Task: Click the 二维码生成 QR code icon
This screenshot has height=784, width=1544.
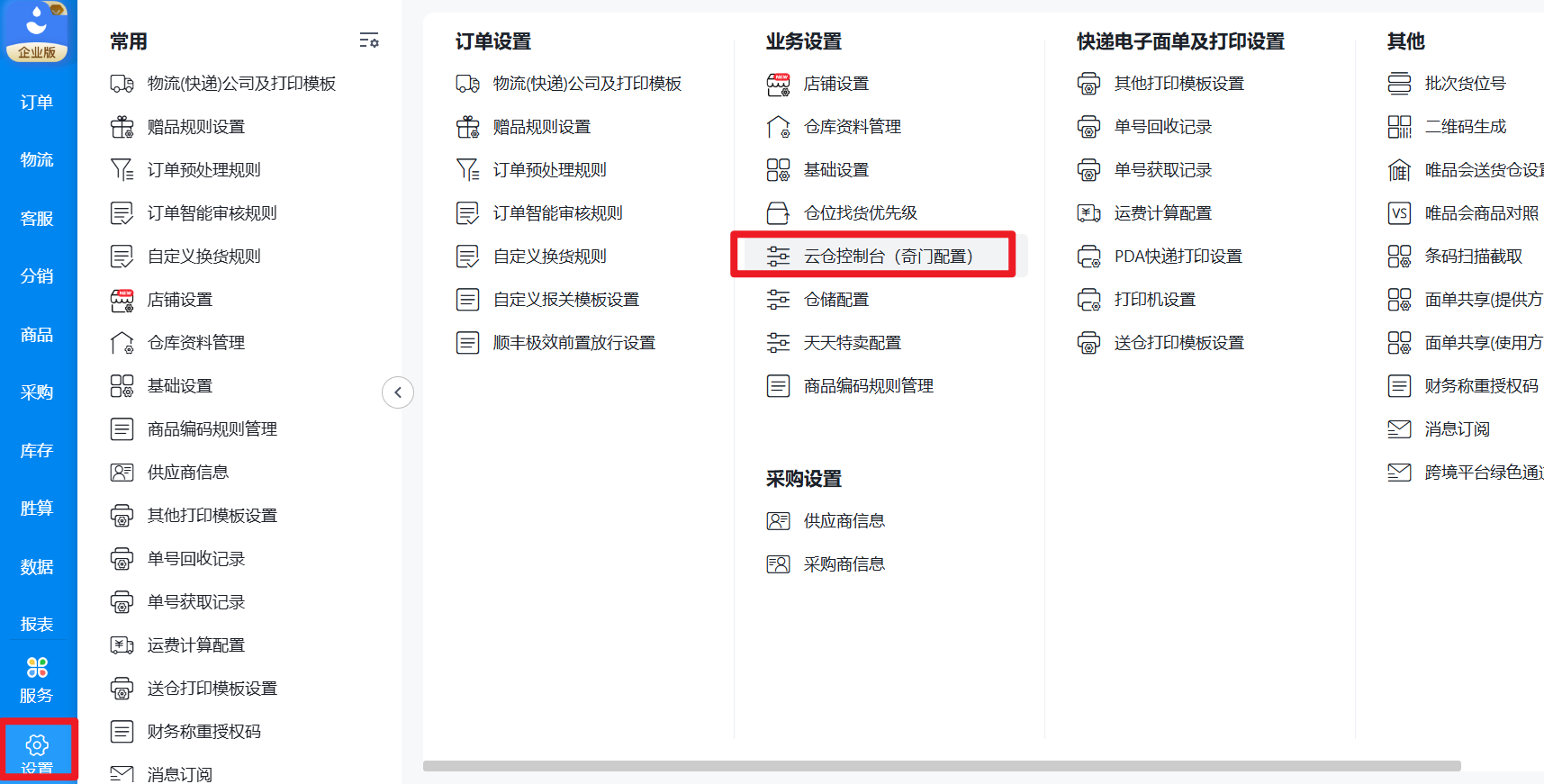Action: [x=1399, y=127]
